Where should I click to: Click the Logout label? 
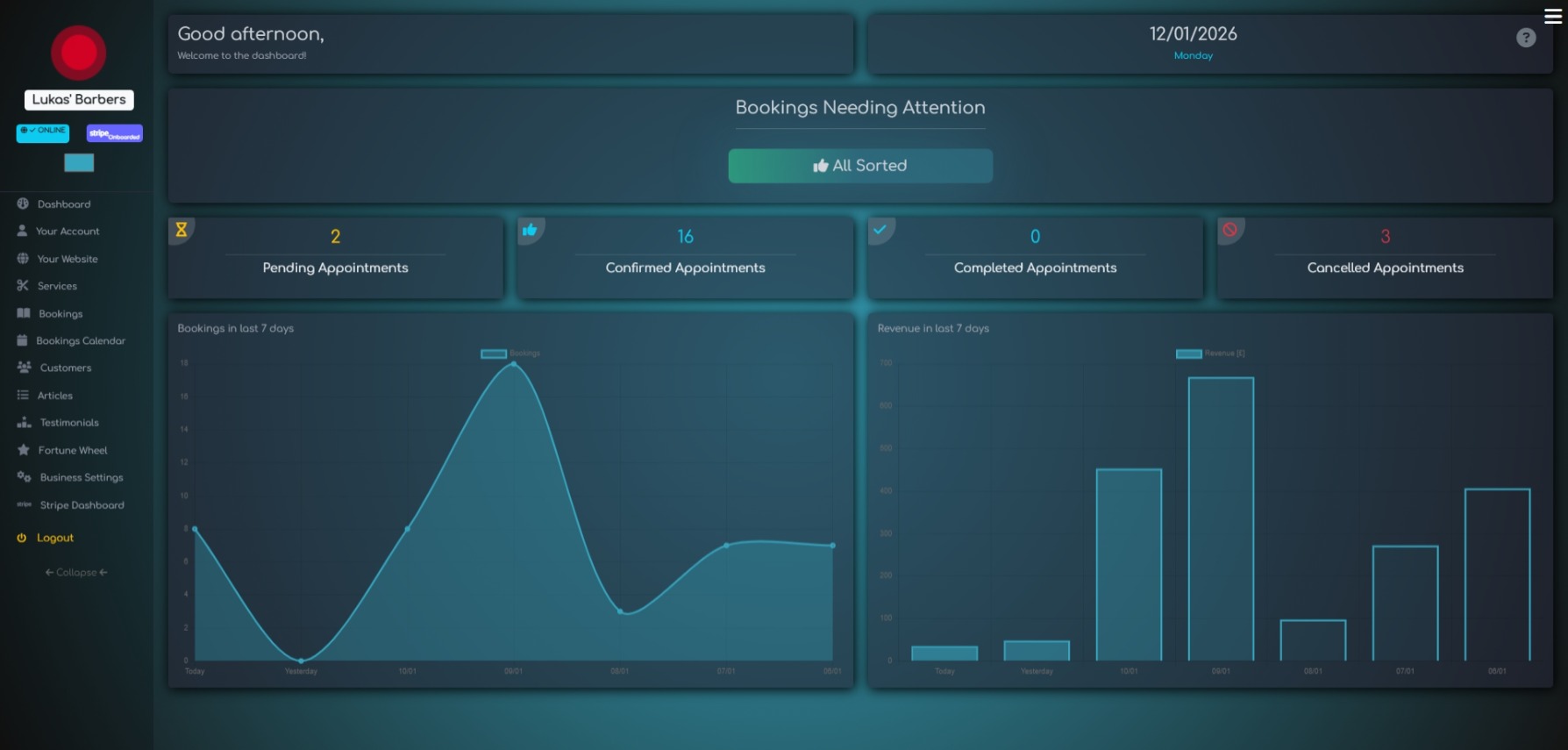click(55, 538)
